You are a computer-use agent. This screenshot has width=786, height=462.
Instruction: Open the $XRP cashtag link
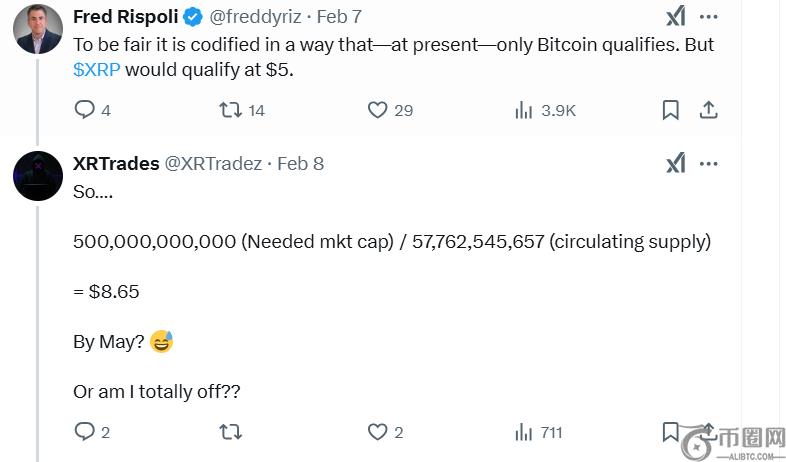tap(97, 70)
